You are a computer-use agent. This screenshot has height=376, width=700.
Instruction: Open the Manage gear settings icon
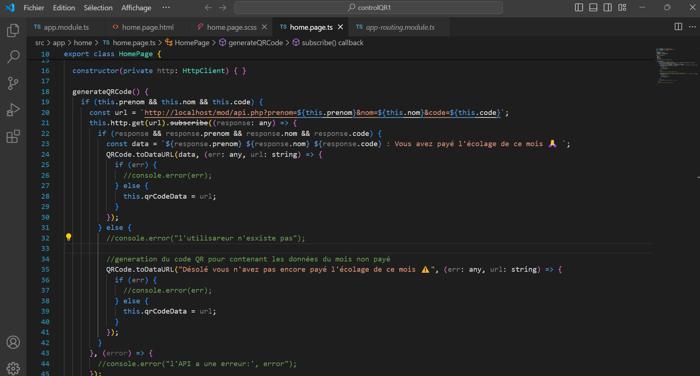pos(13,368)
